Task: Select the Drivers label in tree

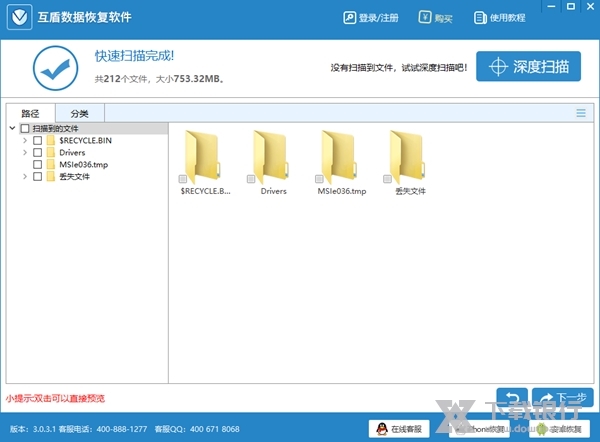Action: coord(72,152)
